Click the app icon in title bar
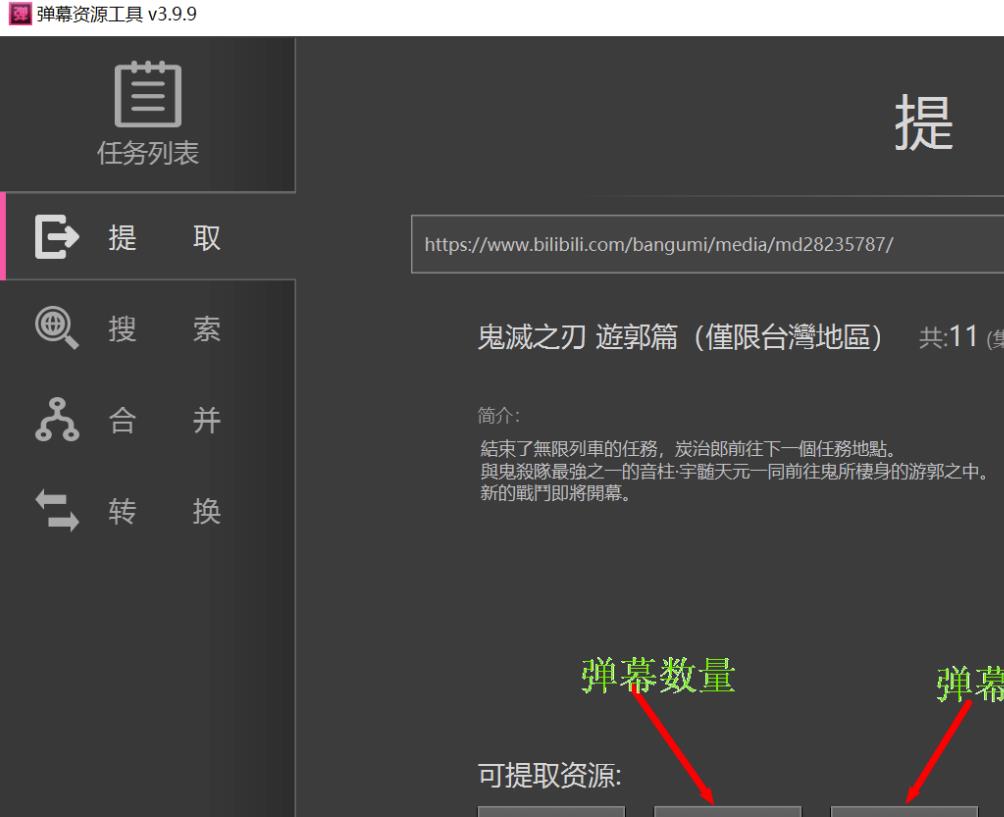Screen dimensions: 1004x817 tap(20, 14)
